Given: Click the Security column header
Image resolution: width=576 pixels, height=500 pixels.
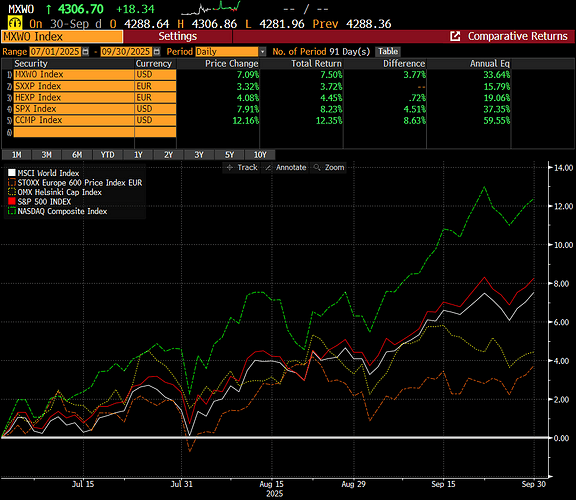Looking at the screenshot, I should tap(31, 64).
